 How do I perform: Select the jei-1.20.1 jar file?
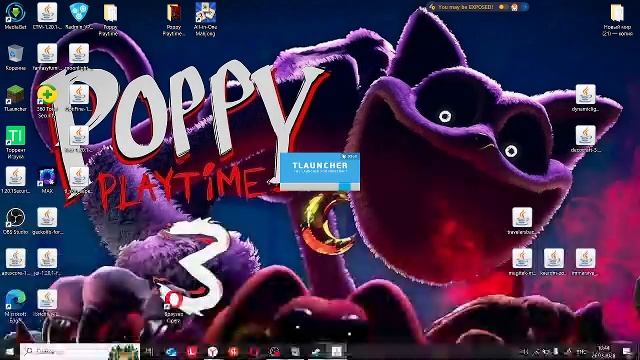(x=47, y=262)
